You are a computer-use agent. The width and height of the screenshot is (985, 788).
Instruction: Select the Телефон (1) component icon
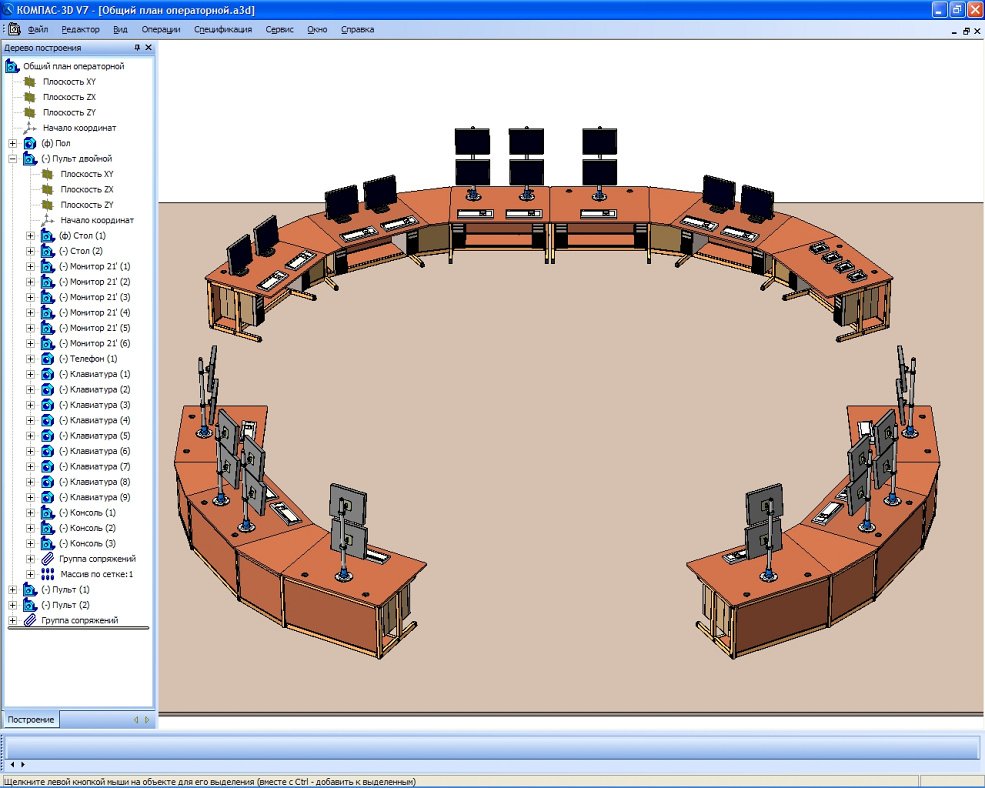[x=47, y=359]
